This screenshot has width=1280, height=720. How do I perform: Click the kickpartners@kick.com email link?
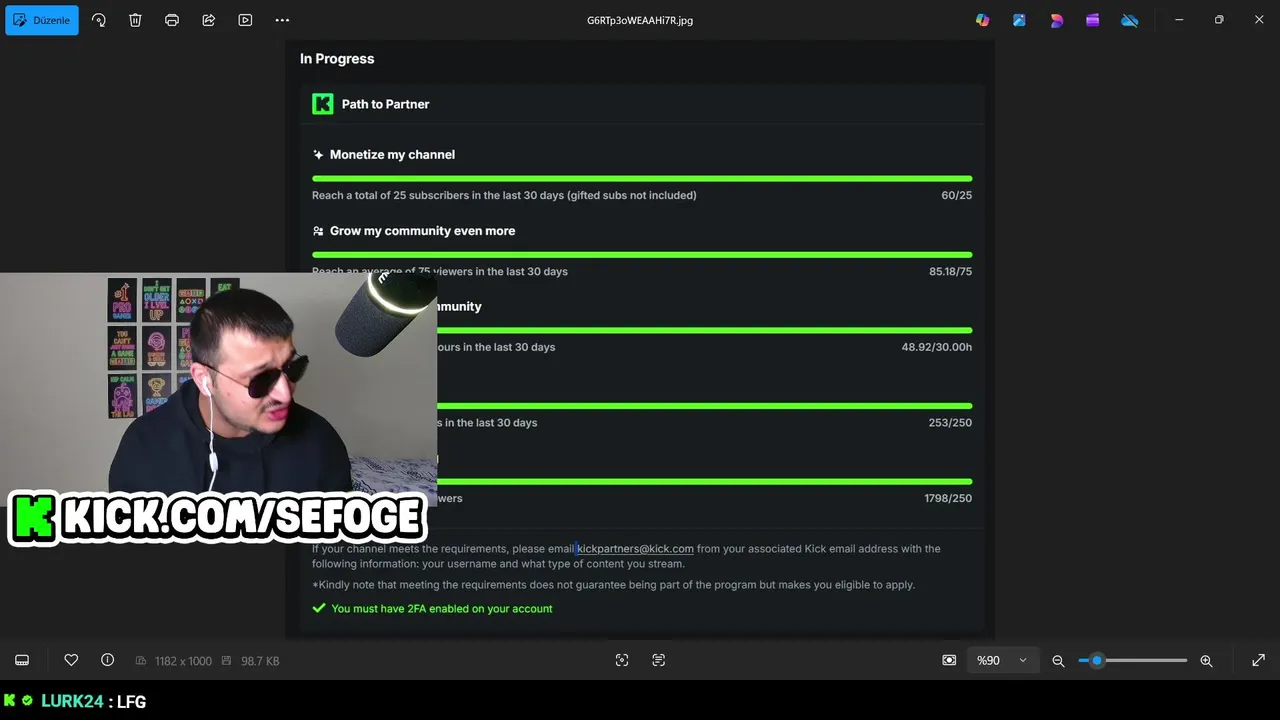pyautogui.click(x=635, y=549)
